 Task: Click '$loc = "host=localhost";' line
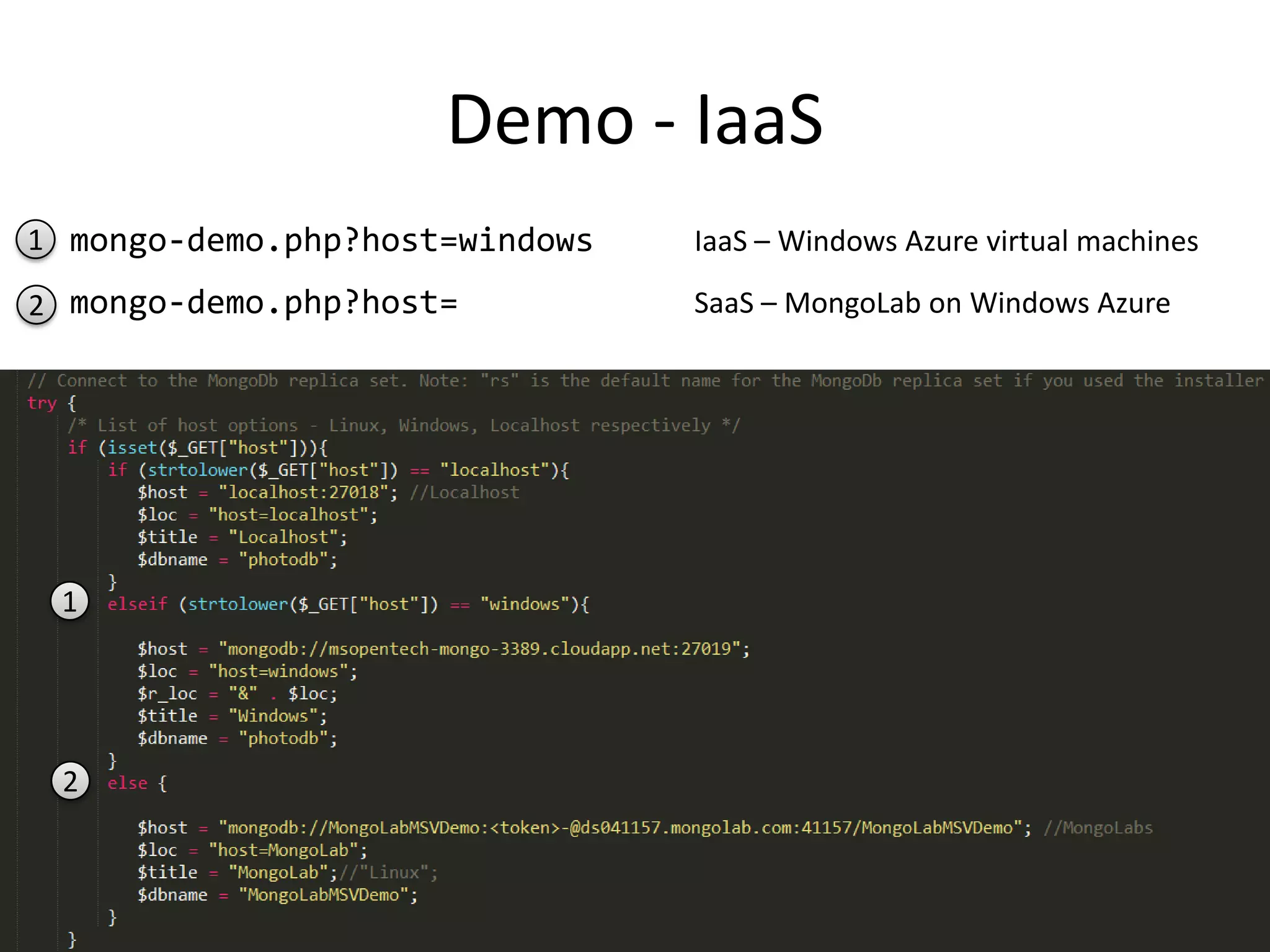[257, 515]
